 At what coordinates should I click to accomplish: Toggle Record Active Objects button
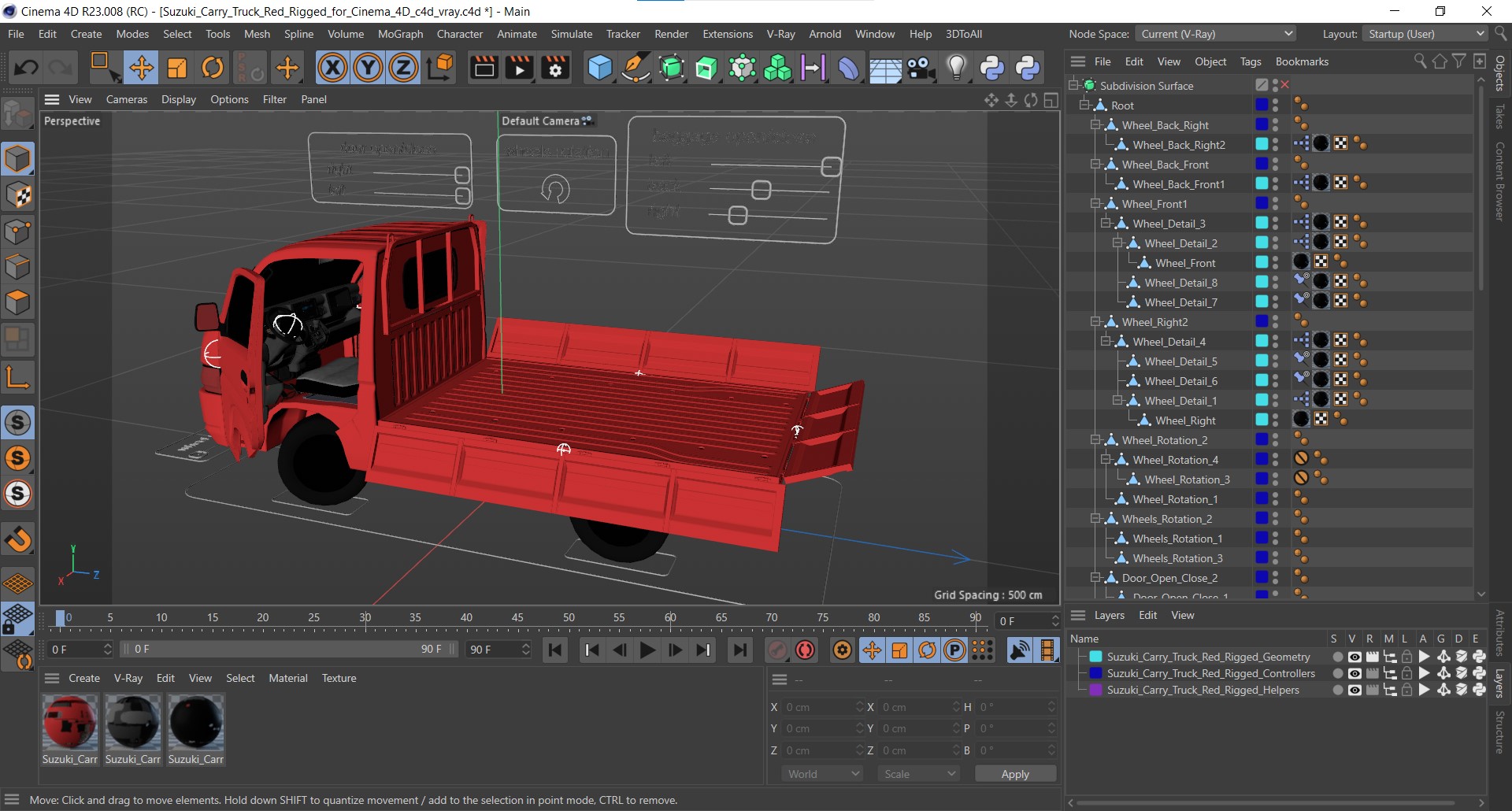pos(776,650)
